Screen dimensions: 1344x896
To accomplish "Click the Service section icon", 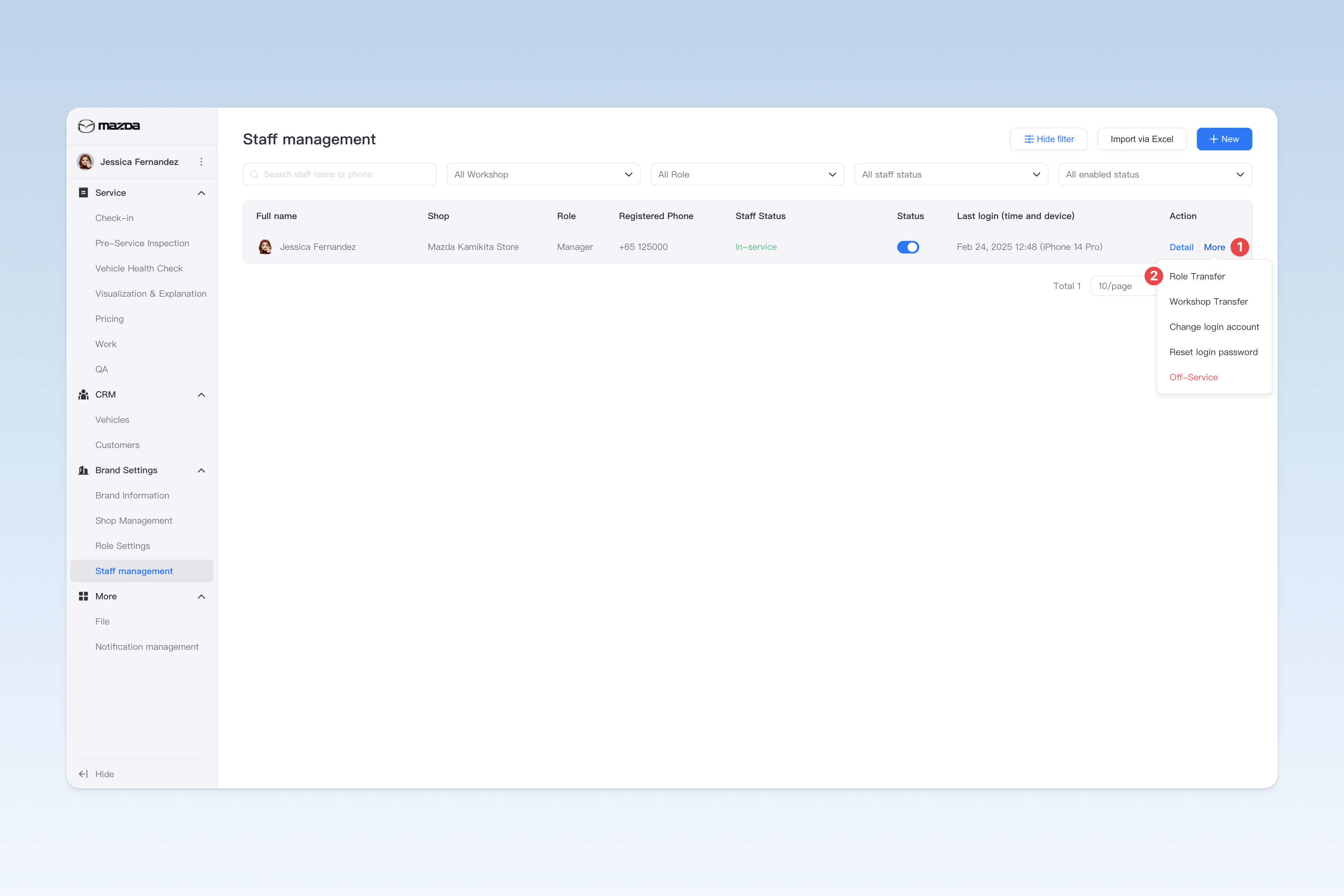I will (x=83, y=192).
